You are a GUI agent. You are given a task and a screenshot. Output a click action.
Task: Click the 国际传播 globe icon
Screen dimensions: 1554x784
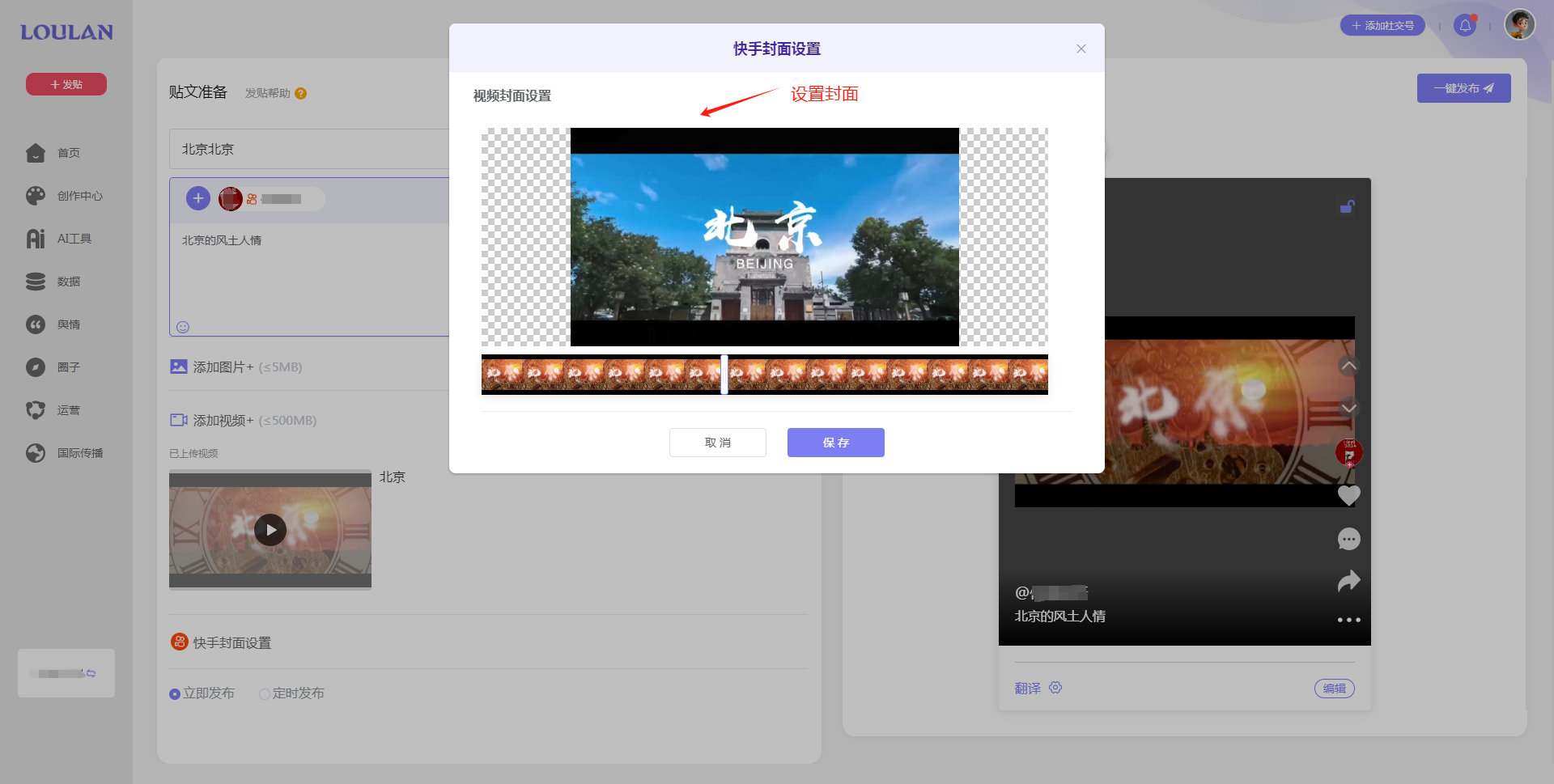[x=36, y=453]
